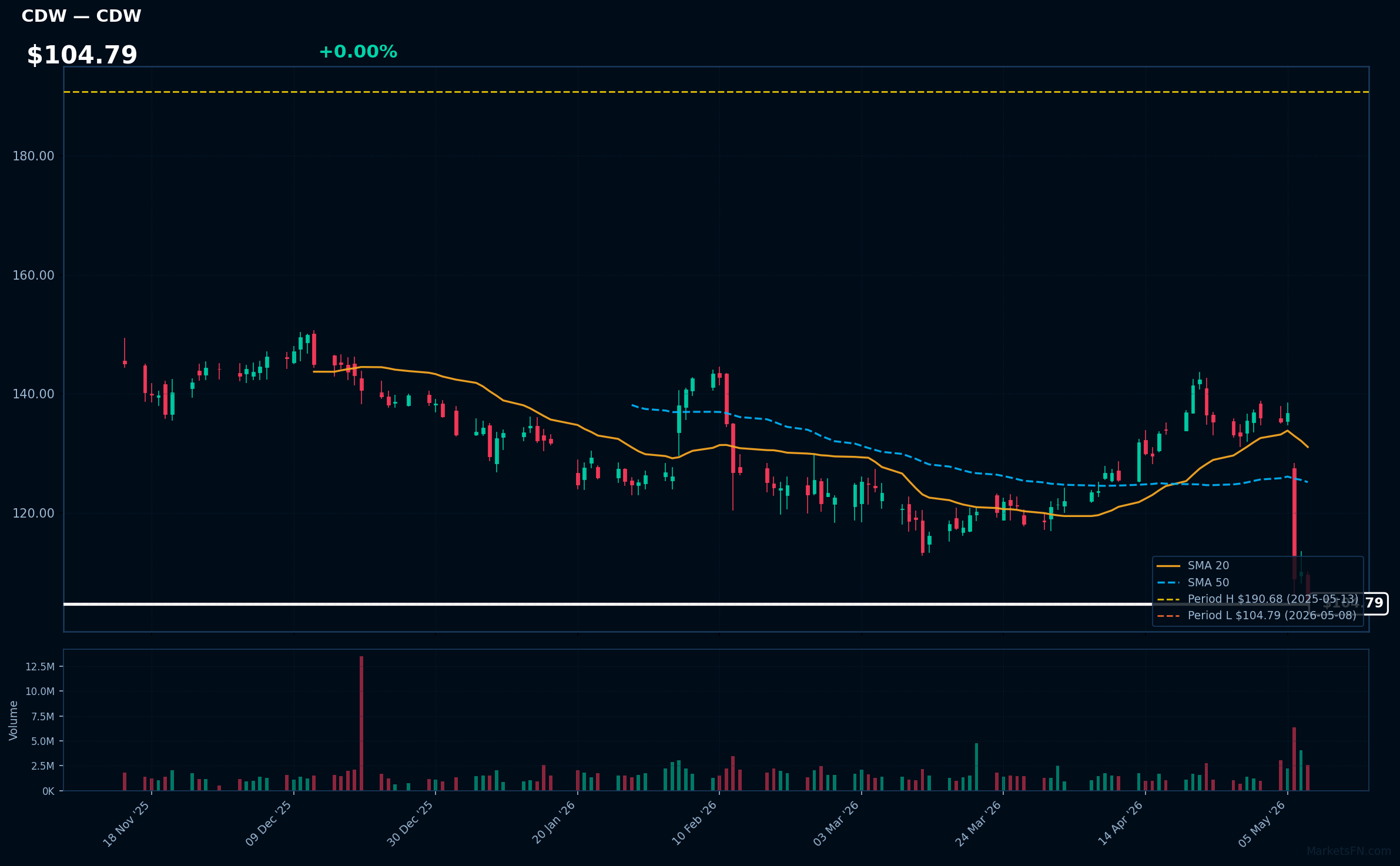Click the 10.0M volume axis label
The width and height of the screenshot is (1400, 866).
(40, 692)
